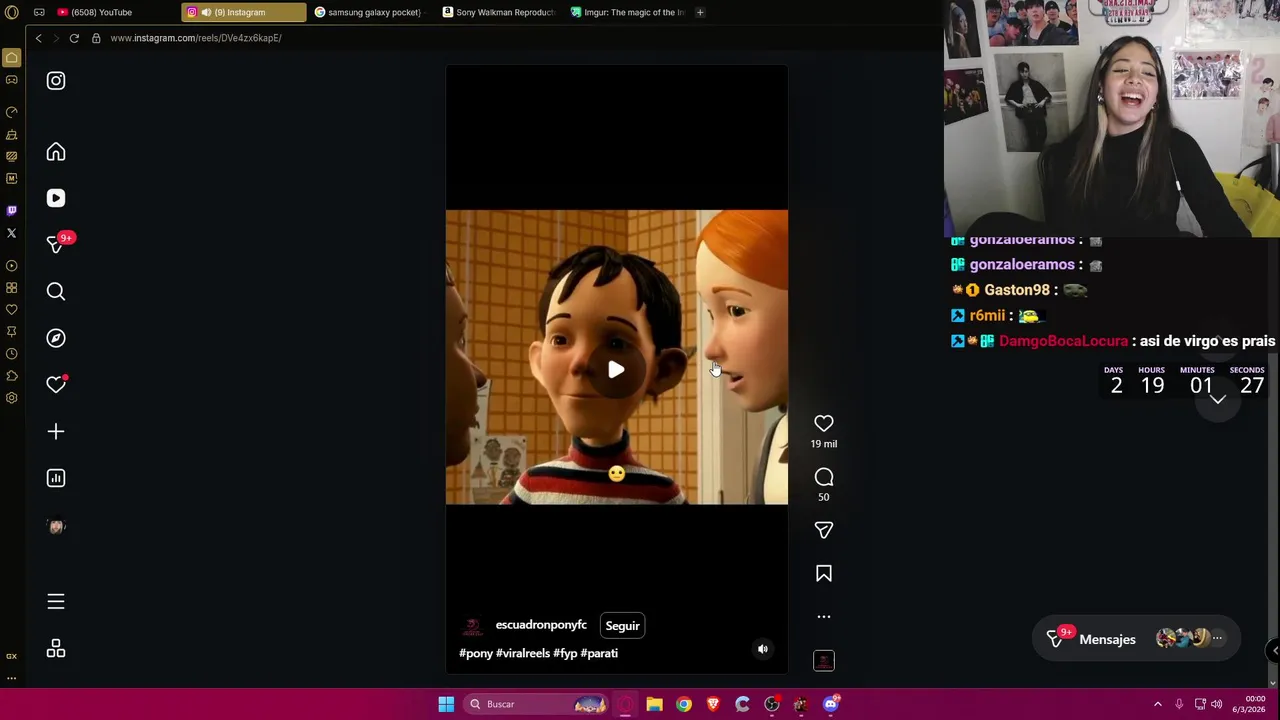Open GX Corner gamepad icon

(12, 79)
